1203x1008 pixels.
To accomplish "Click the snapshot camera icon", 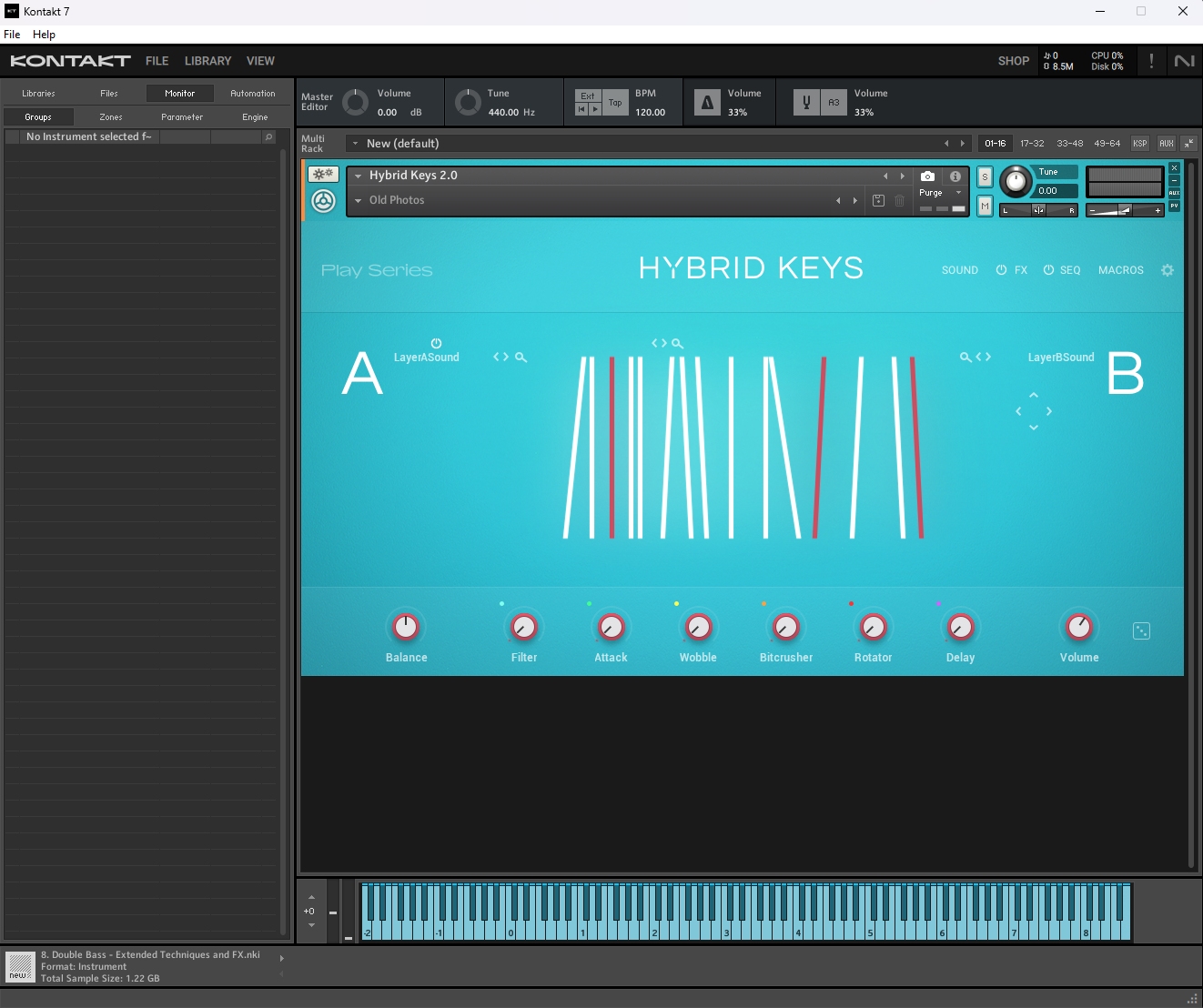I will click(927, 176).
